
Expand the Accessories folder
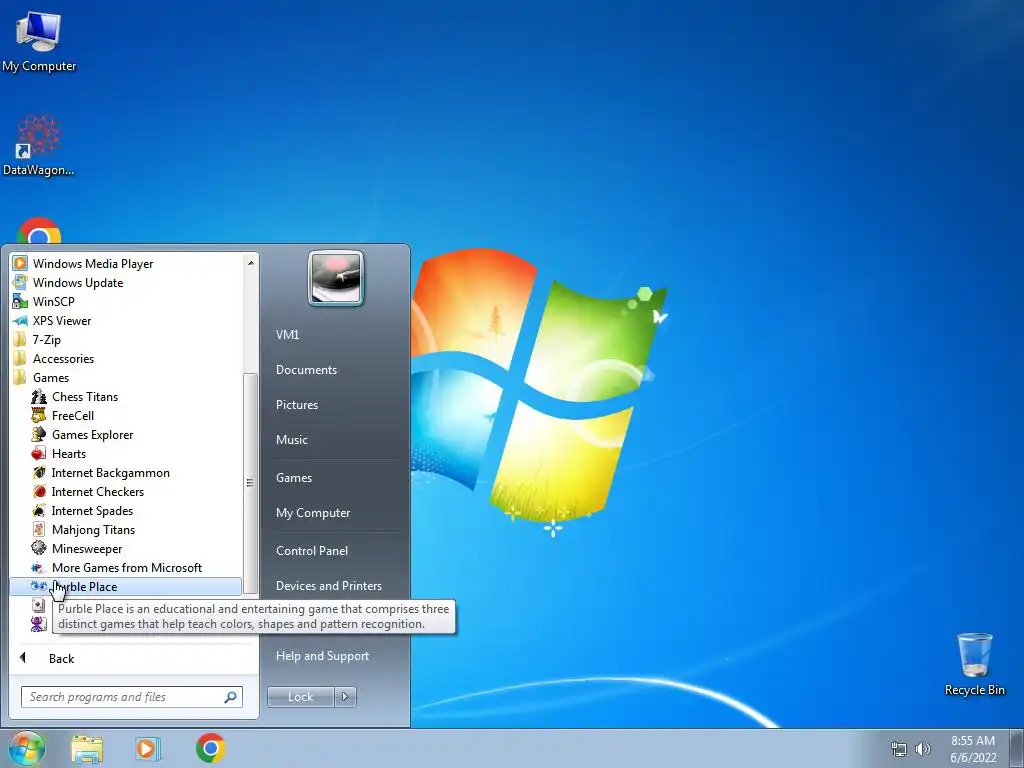(x=63, y=359)
